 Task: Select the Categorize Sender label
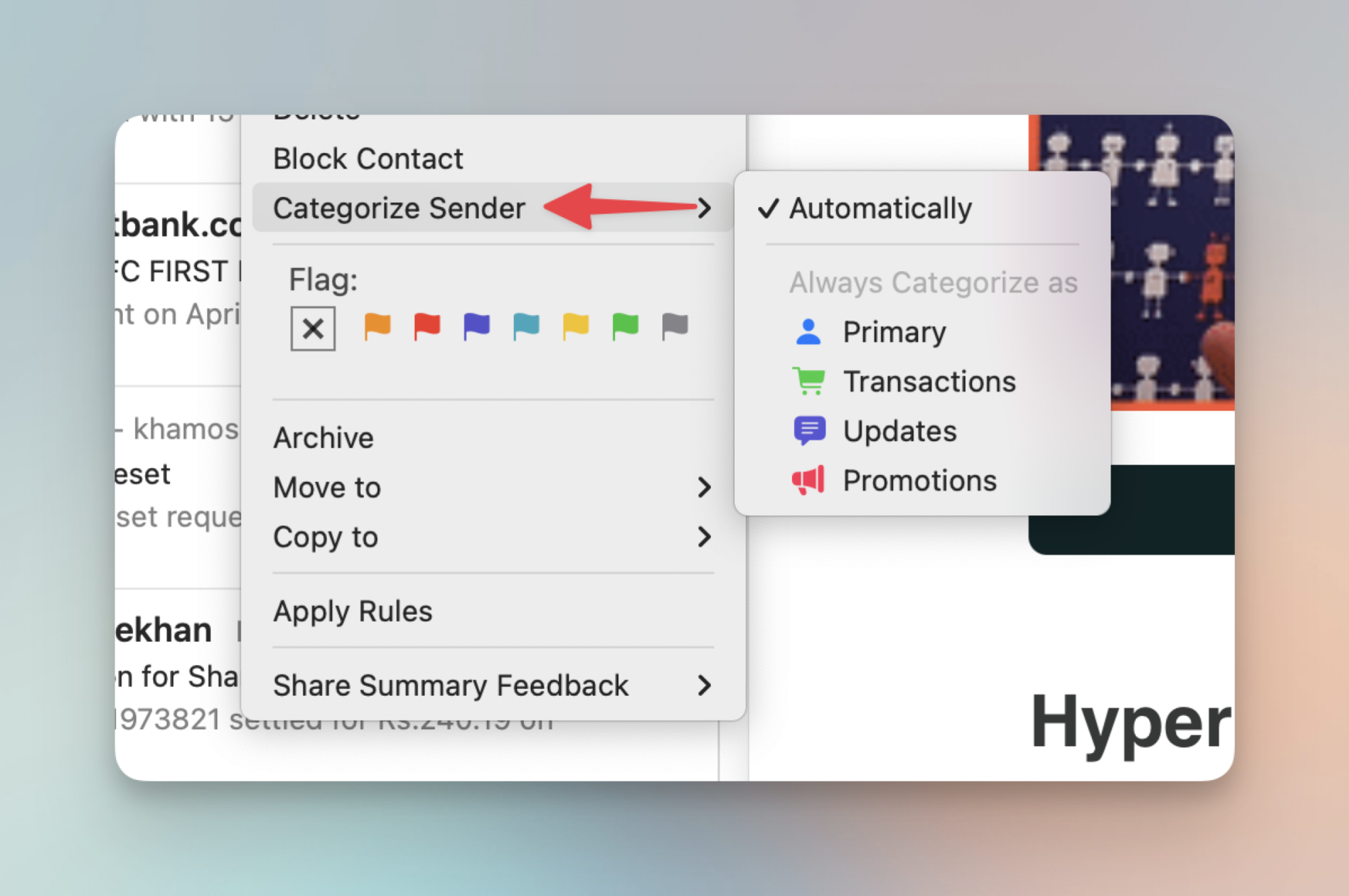tap(399, 208)
